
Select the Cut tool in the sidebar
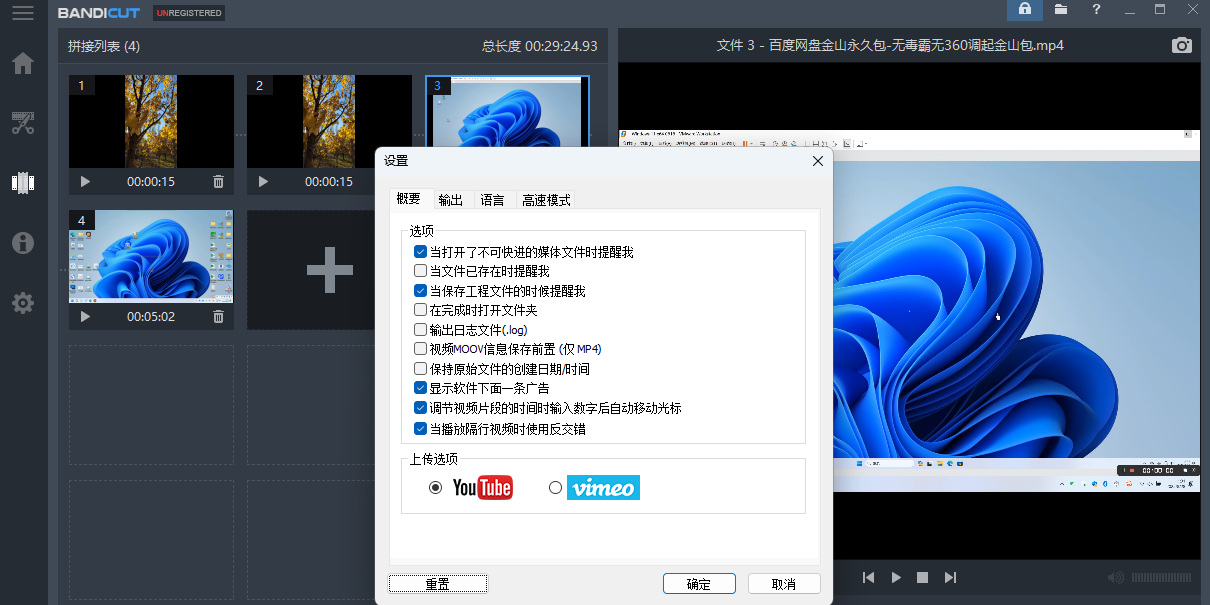(x=22, y=122)
